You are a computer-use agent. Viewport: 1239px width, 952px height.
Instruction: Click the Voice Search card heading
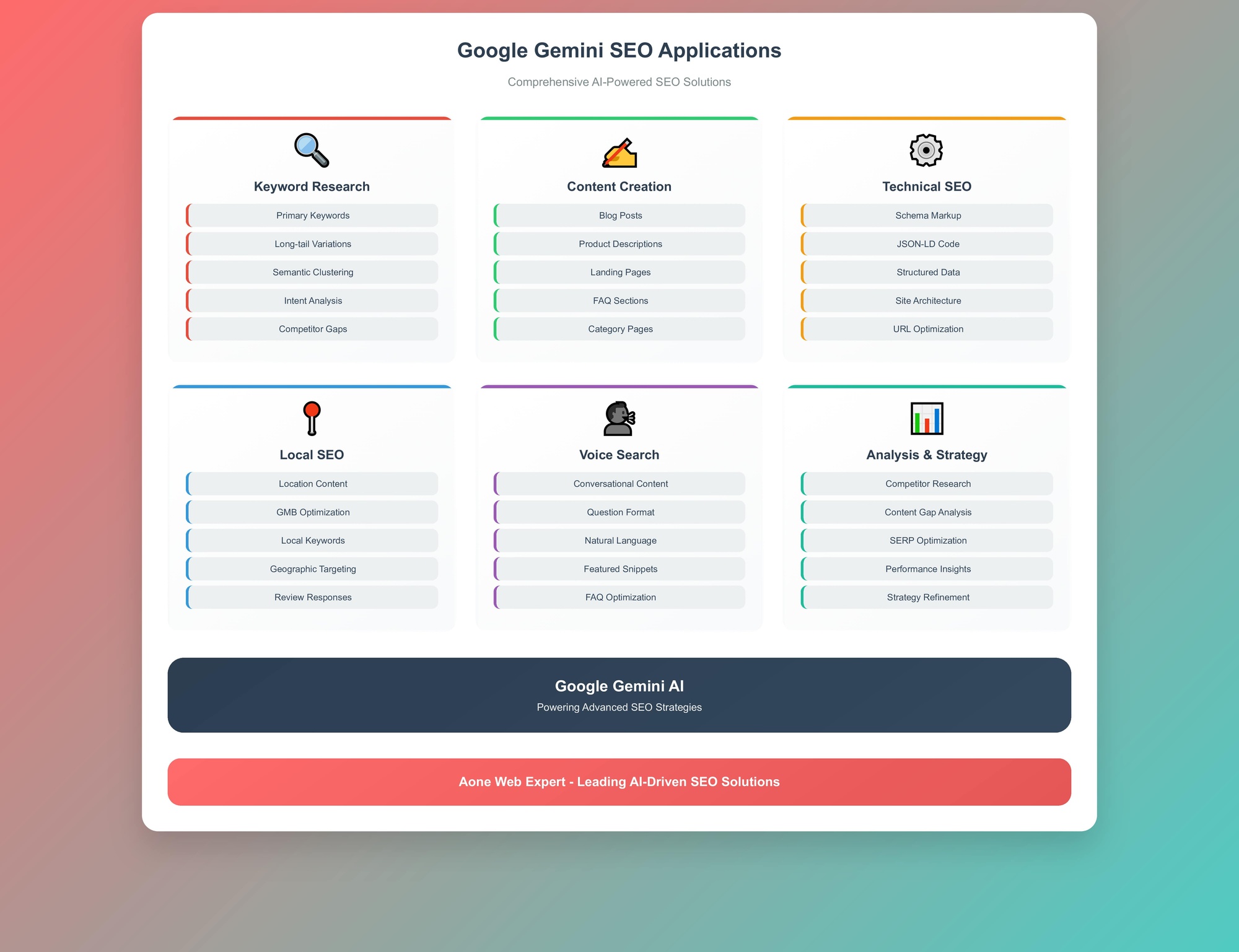619,455
